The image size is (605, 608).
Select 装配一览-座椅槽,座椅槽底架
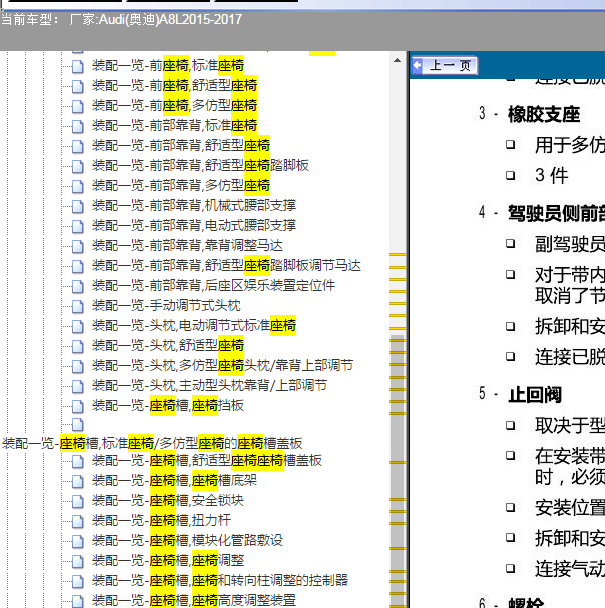[175, 481]
